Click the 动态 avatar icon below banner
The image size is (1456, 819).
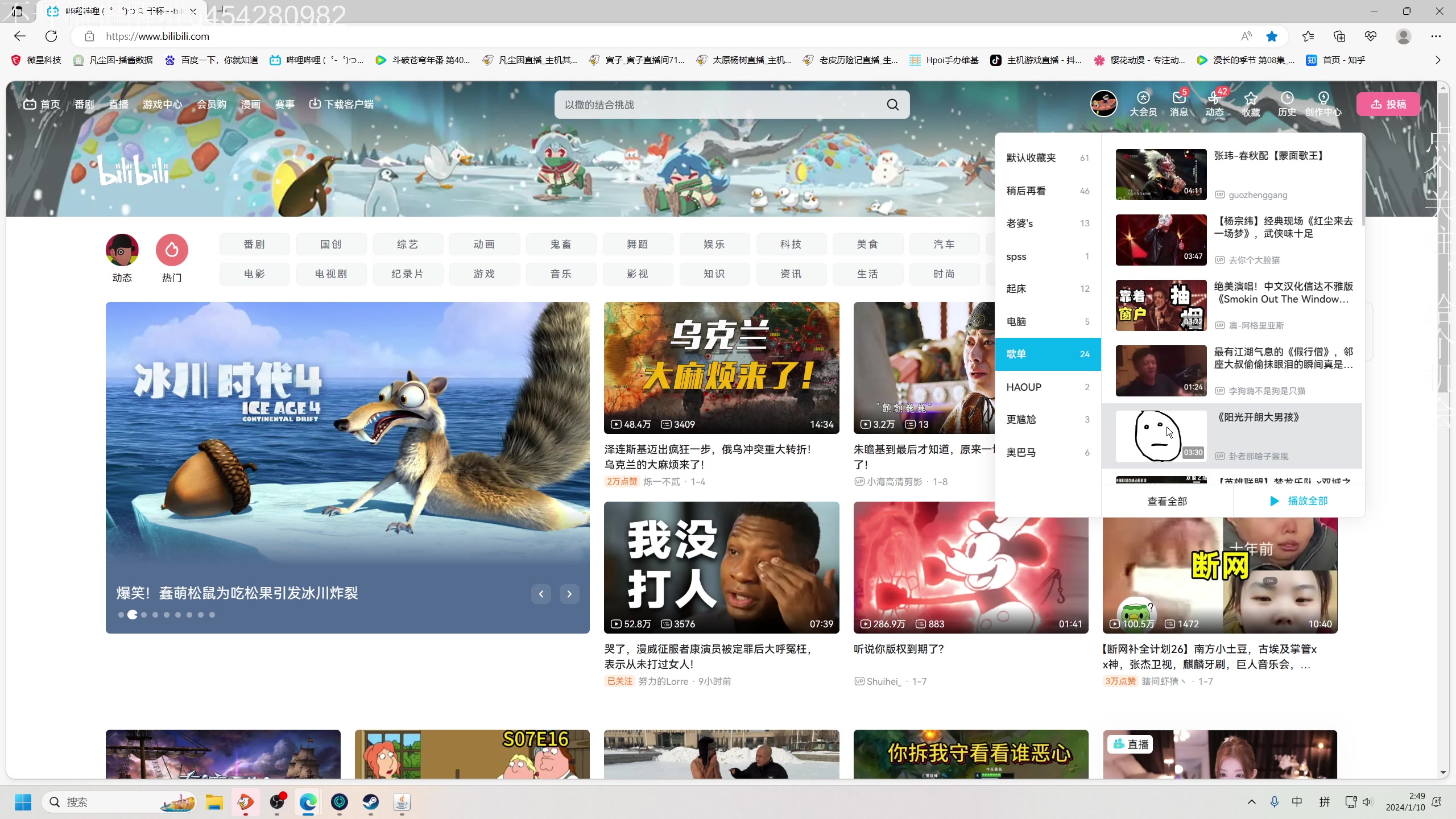tap(122, 250)
